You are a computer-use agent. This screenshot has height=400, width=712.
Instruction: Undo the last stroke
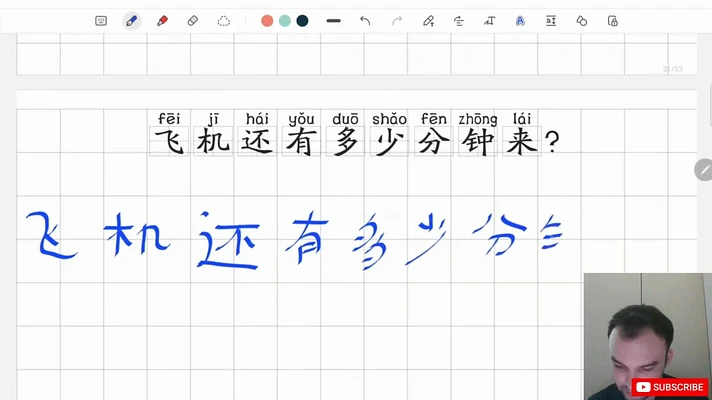365,21
